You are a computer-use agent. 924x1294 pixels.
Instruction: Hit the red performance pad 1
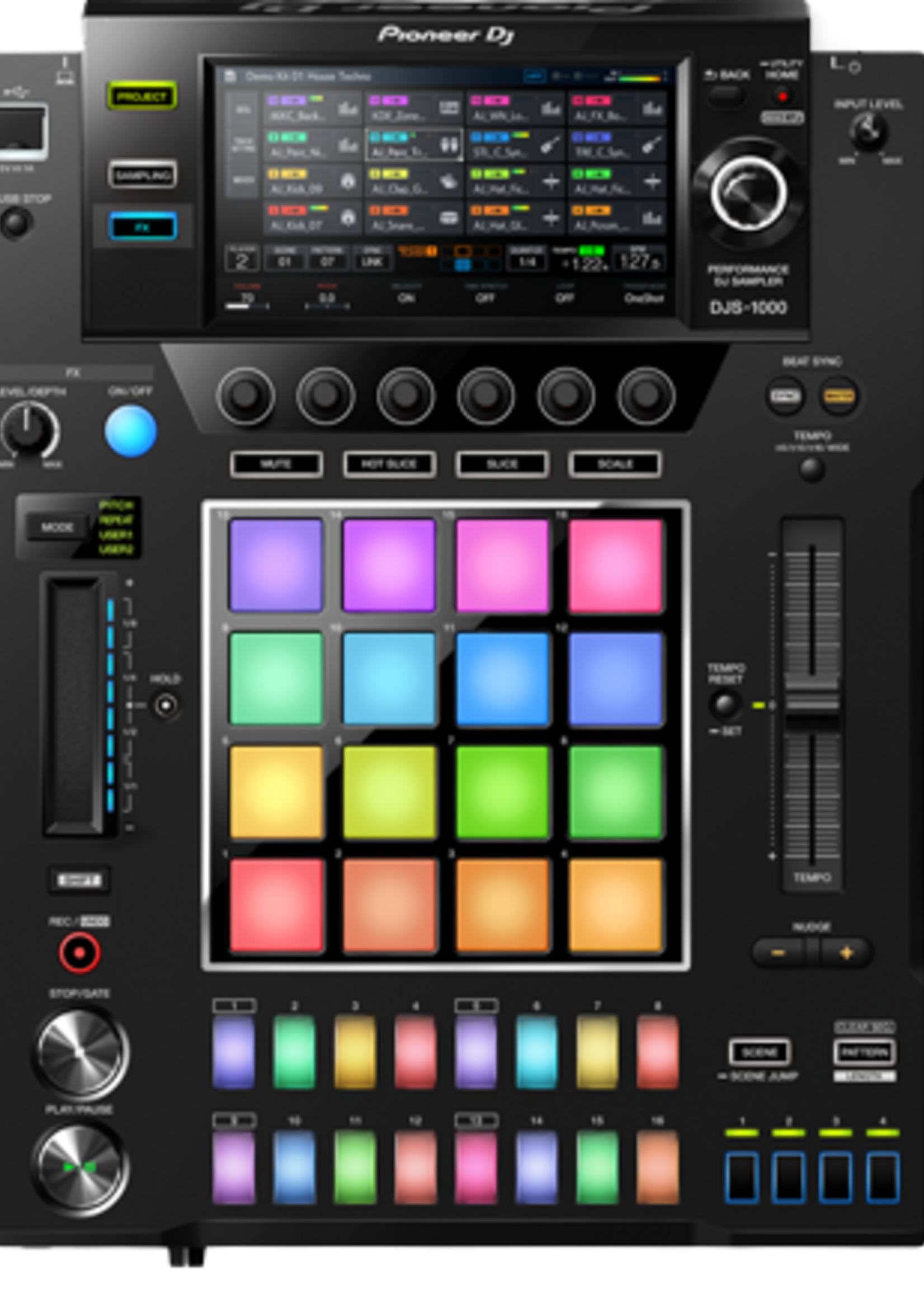click(x=276, y=905)
